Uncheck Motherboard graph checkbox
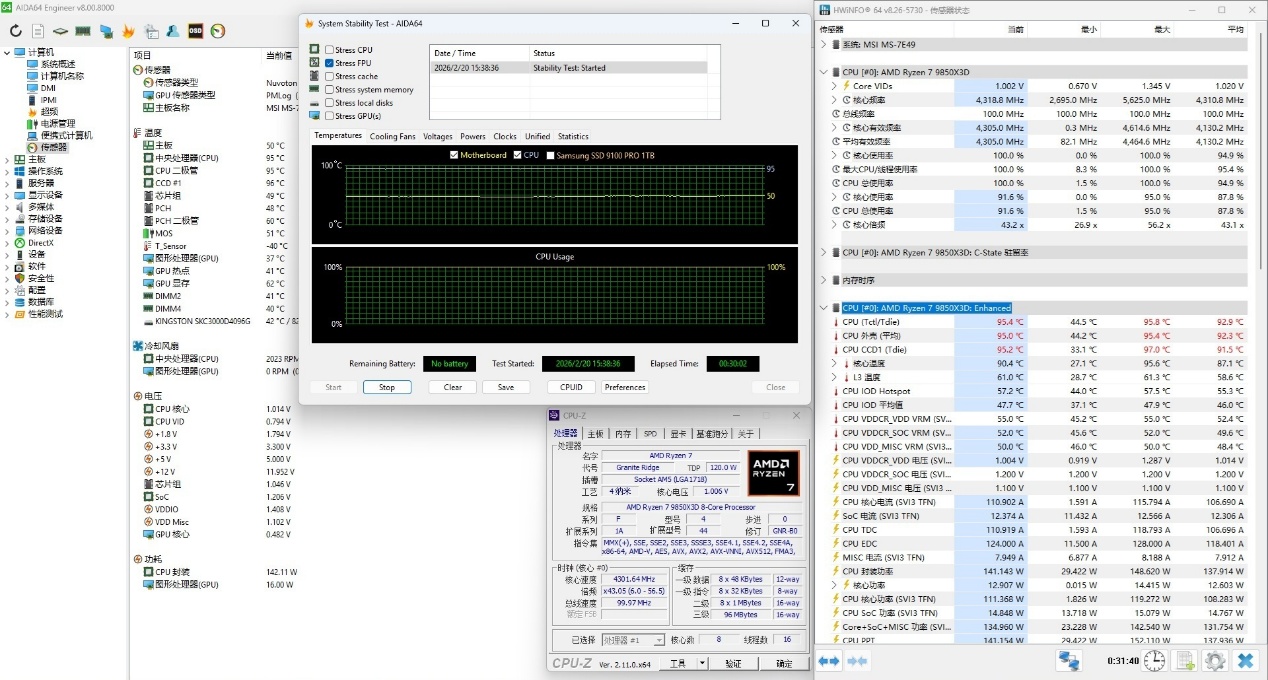The image size is (1268, 680). (455, 155)
